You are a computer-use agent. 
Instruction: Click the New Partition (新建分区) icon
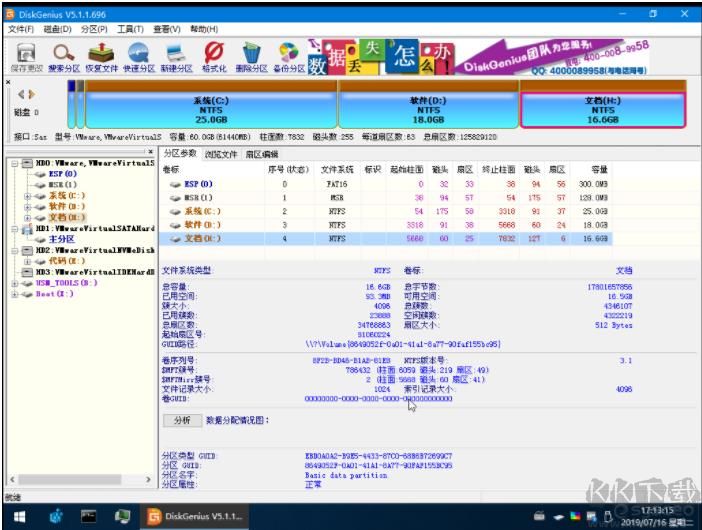pyautogui.click(x=176, y=57)
